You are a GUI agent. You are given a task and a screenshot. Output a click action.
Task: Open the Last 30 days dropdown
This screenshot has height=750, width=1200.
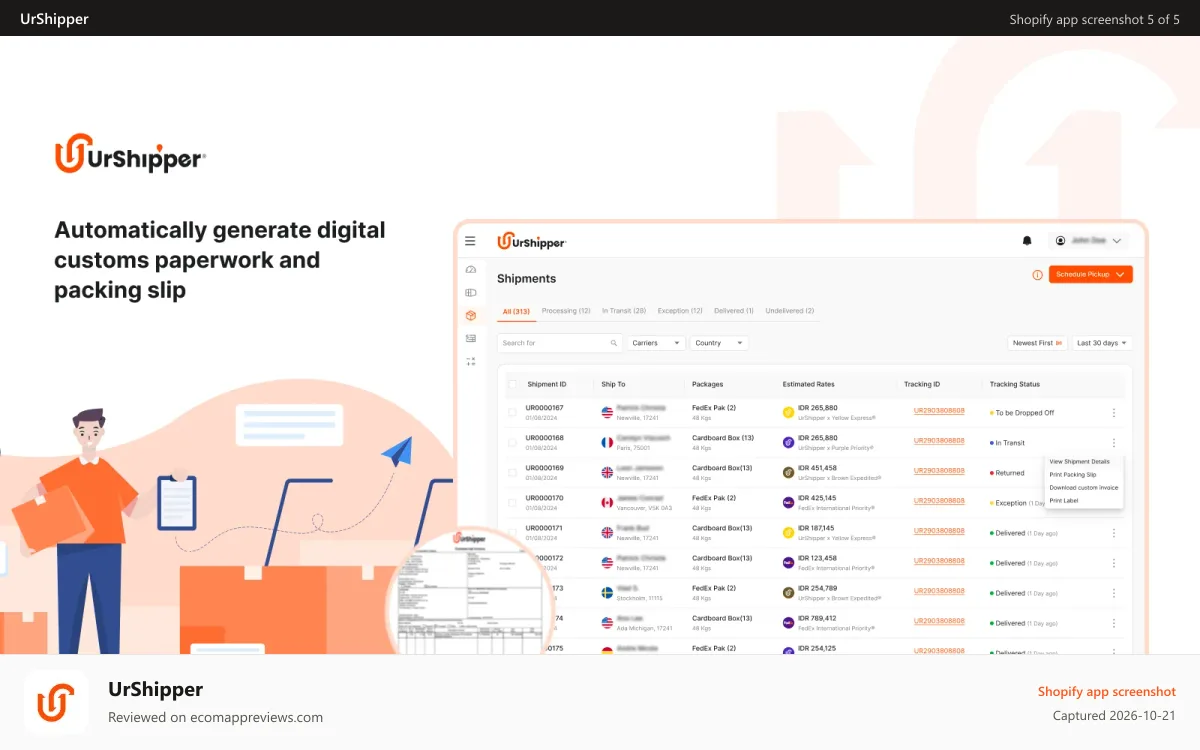(x=1102, y=343)
